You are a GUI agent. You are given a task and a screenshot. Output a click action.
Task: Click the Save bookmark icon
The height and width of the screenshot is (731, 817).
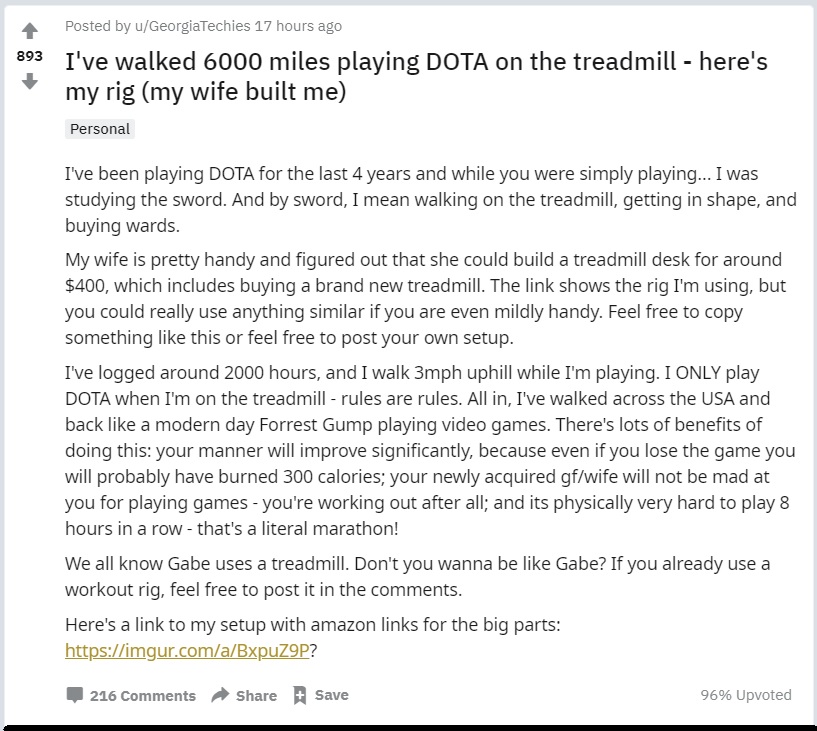click(299, 695)
